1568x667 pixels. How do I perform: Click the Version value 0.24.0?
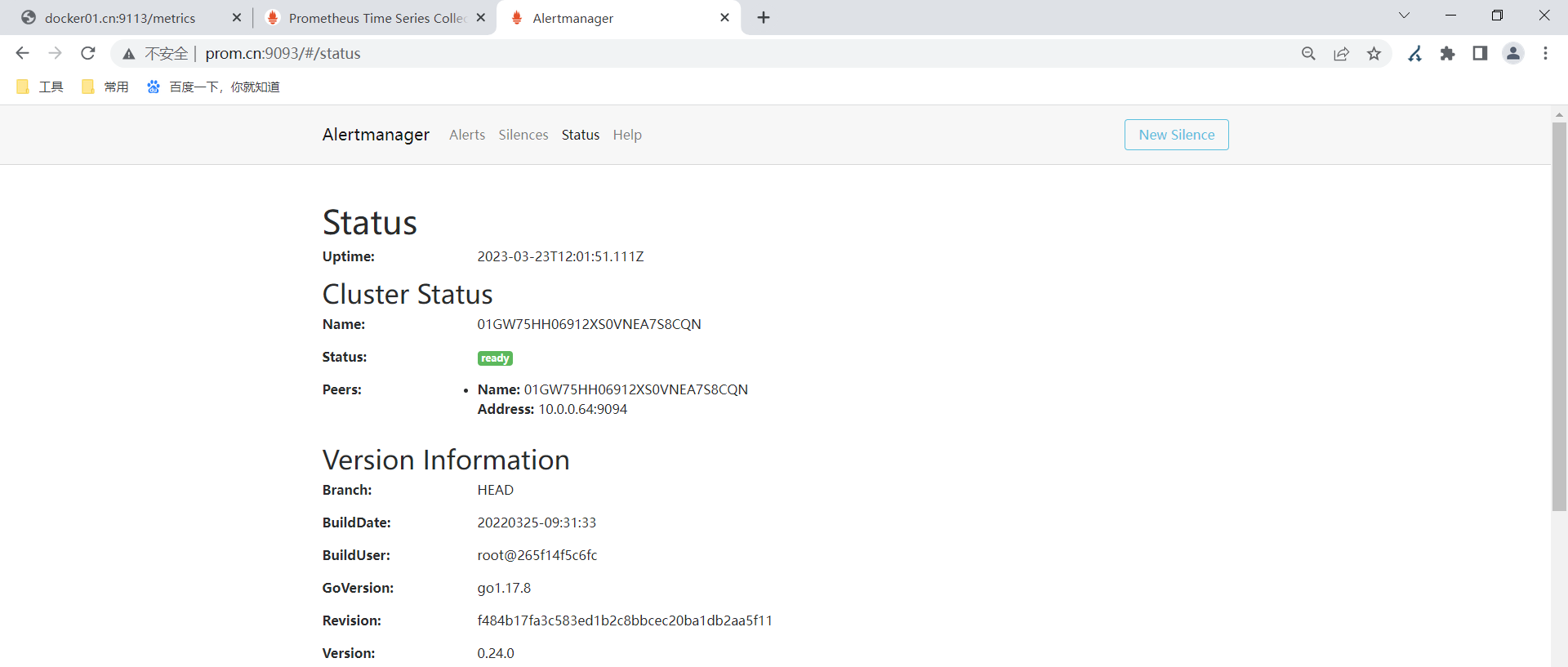496,653
